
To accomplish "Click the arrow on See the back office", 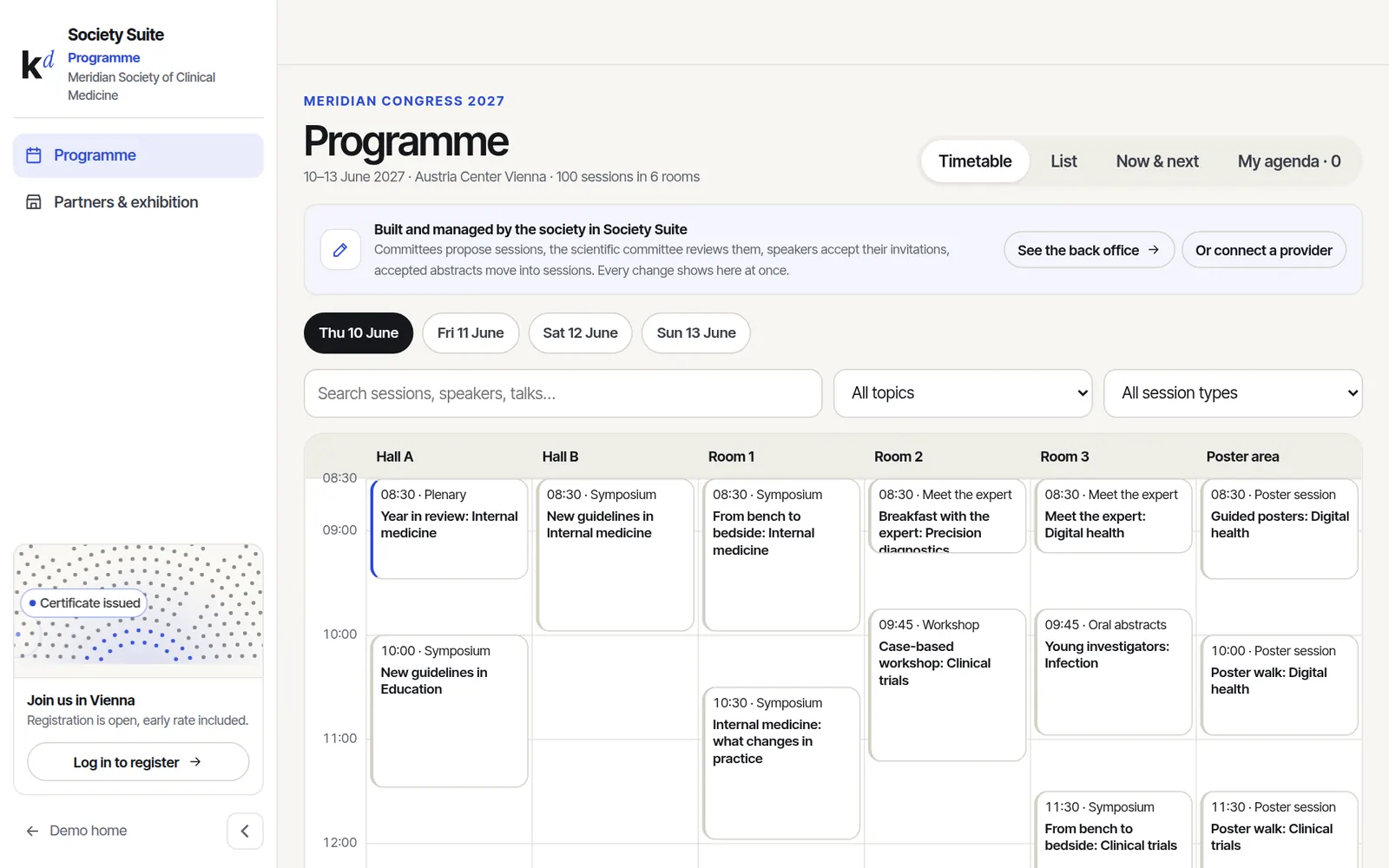I will (x=1154, y=250).
